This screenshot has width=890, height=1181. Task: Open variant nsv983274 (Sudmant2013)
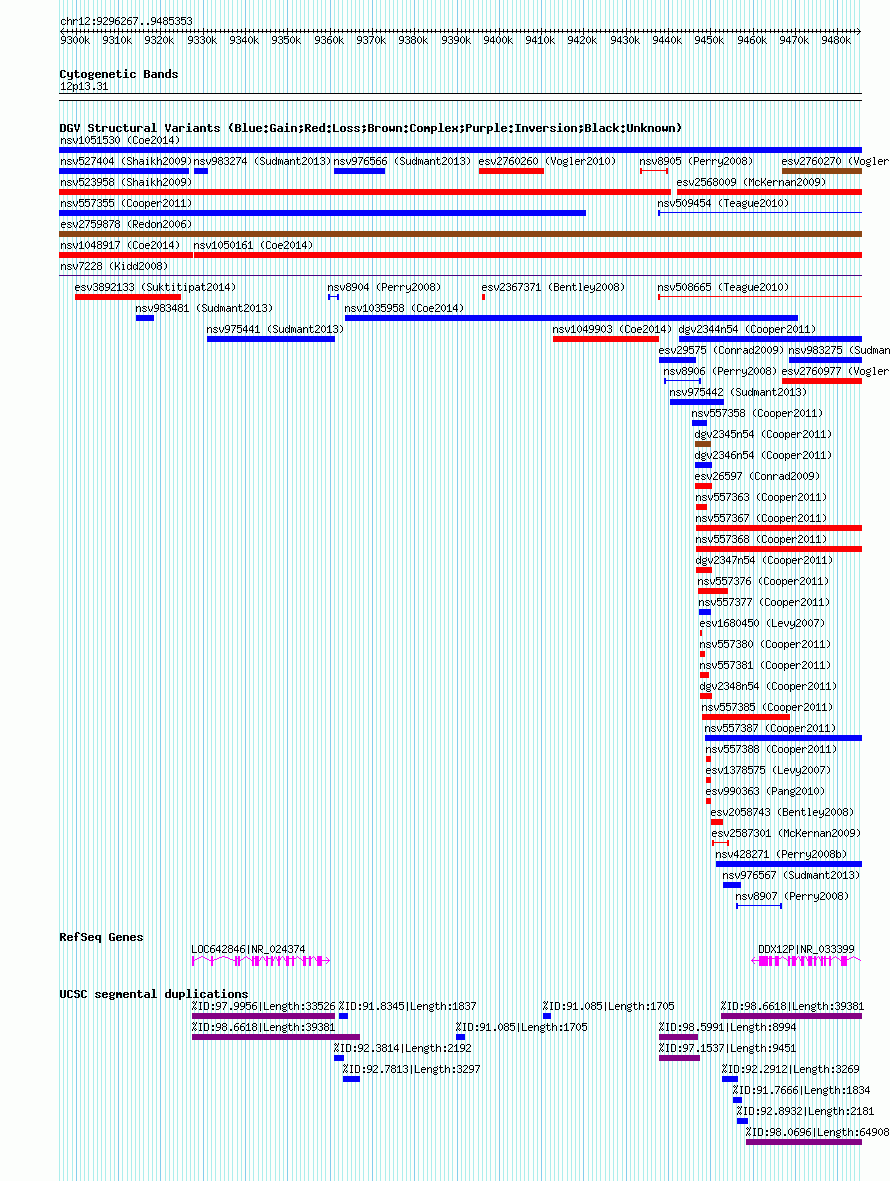[201, 171]
